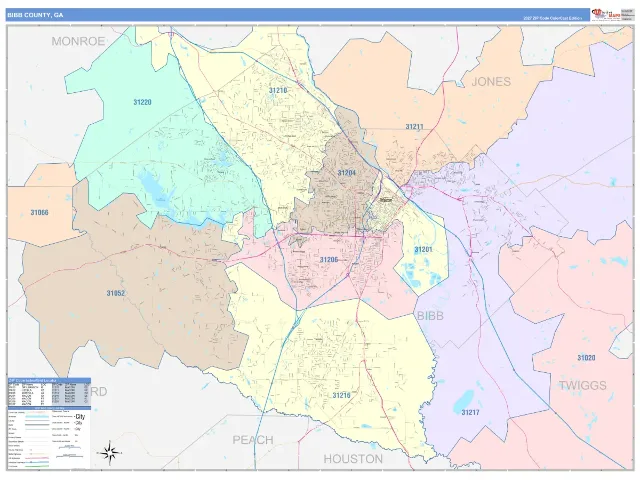This screenshot has height=480, width=640.
Task: Click the ZIP code label 31052
Action: pyautogui.click(x=116, y=293)
